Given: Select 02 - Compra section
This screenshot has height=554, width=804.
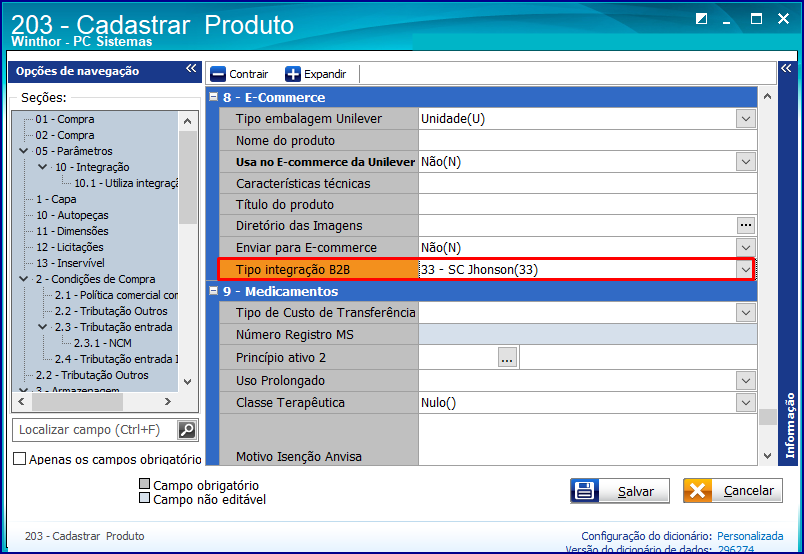Looking at the screenshot, I should coord(65,135).
